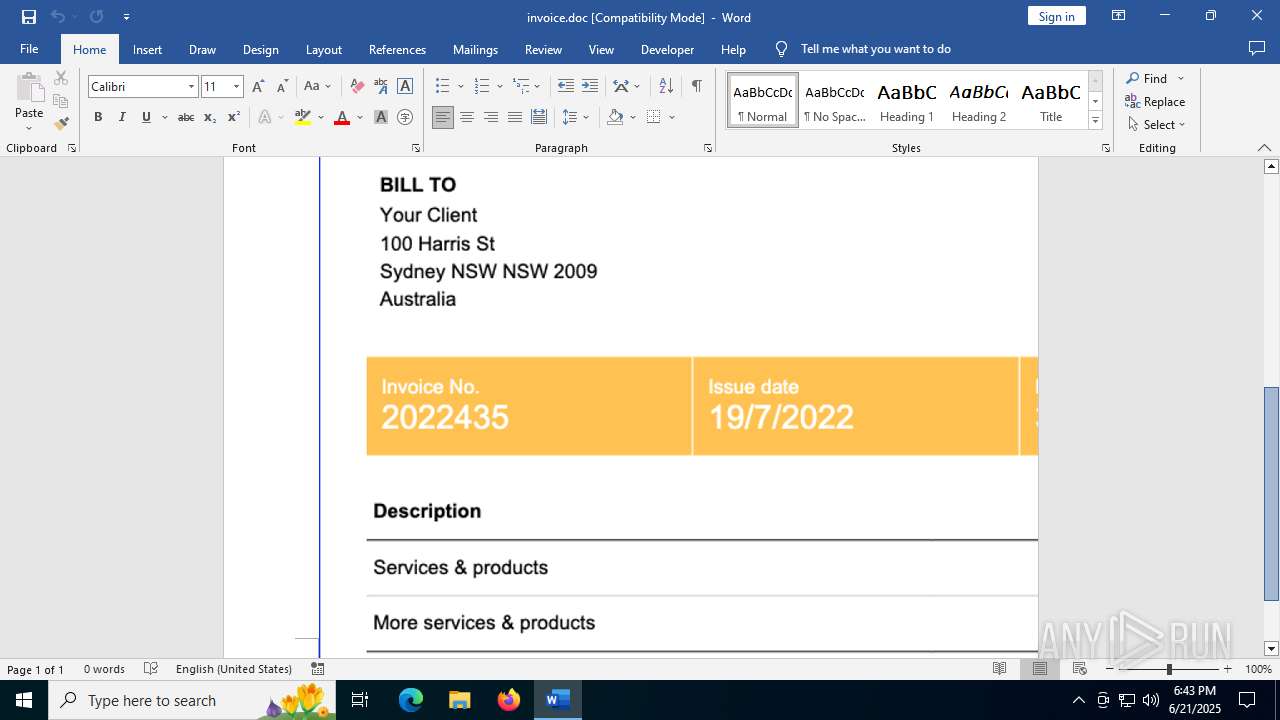Image resolution: width=1280 pixels, height=720 pixels.
Task: Increase font size with the grow icon
Action: tap(258, 86)
